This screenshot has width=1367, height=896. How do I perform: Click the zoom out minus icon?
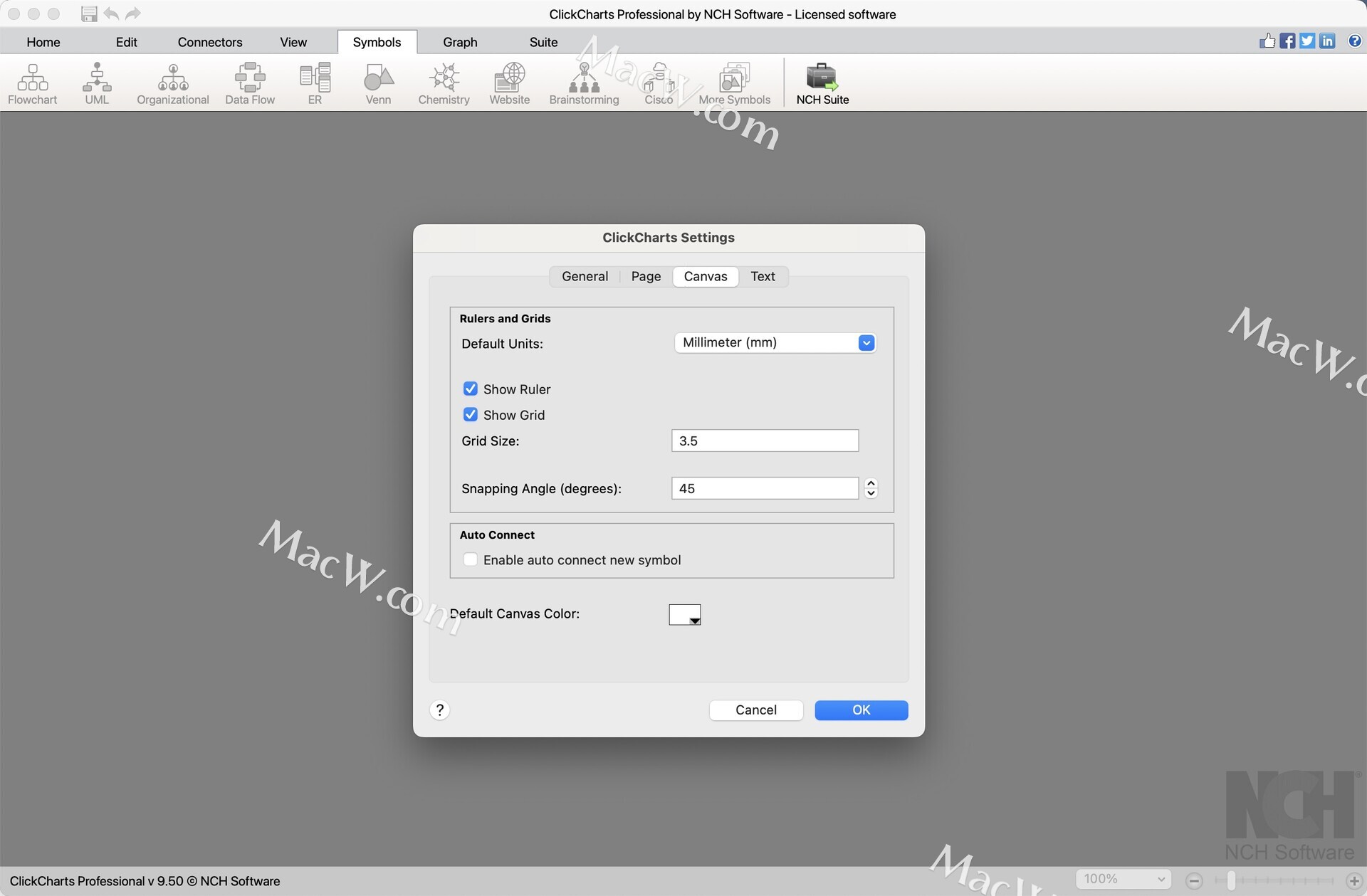1195,881
